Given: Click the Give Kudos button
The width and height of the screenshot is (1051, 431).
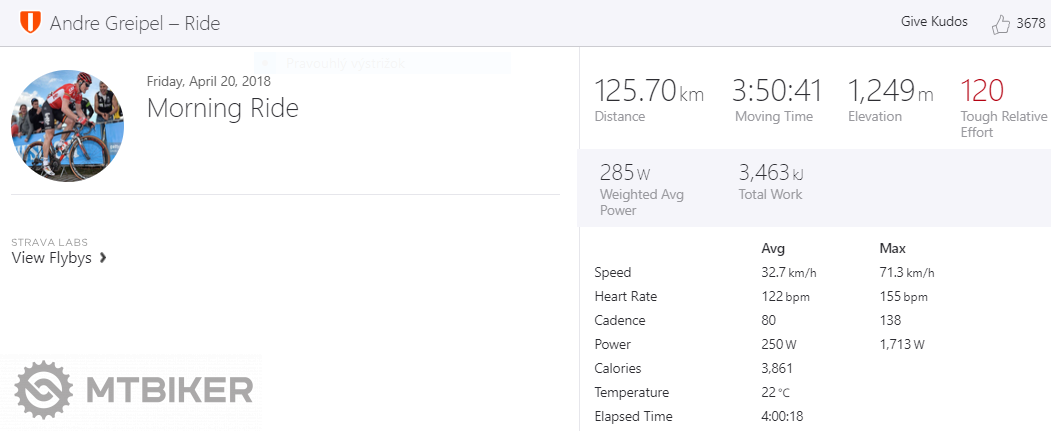Looking at the screenshot, I should pos(934,22).
